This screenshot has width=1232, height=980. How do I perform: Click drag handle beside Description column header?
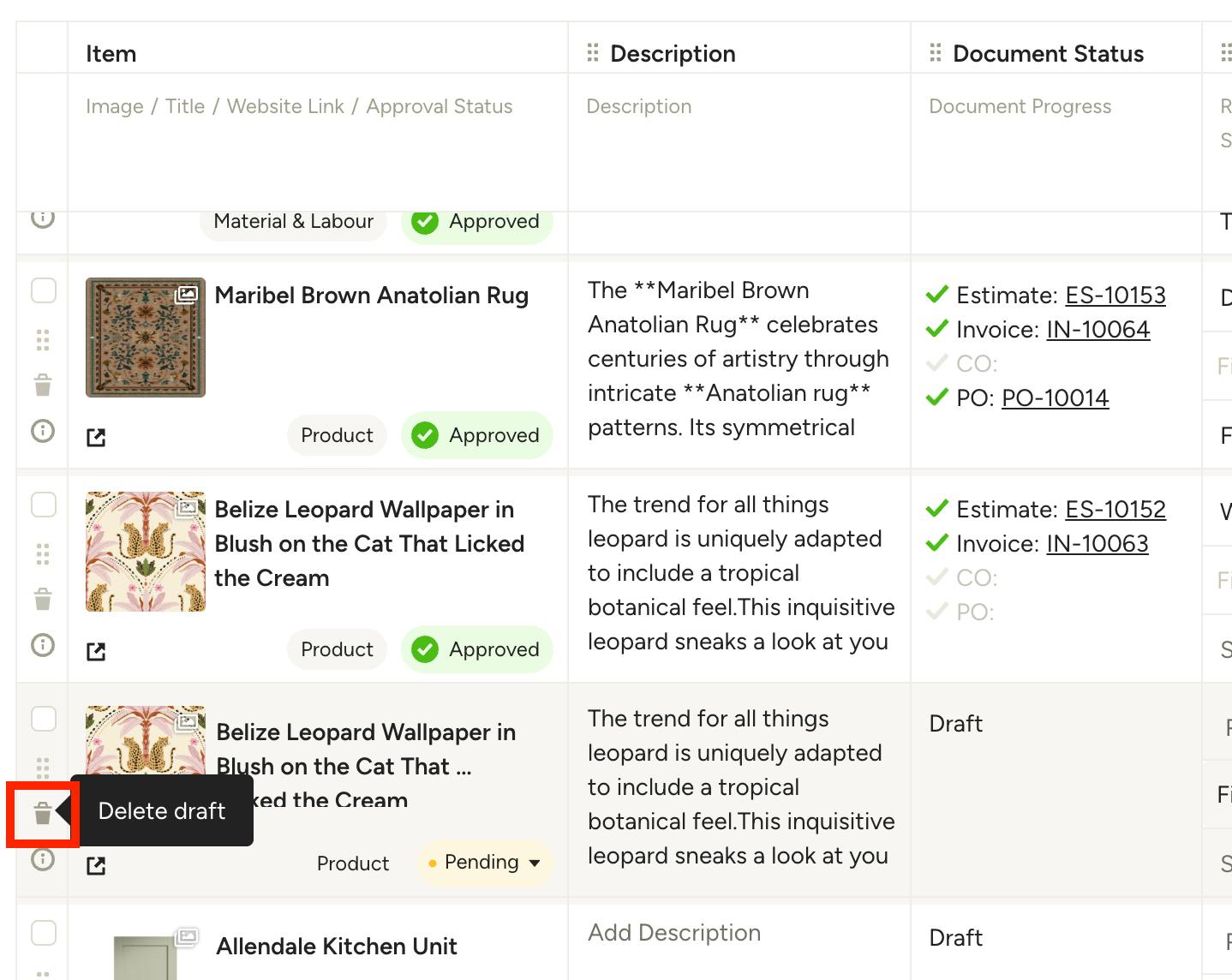pos(593,53)
